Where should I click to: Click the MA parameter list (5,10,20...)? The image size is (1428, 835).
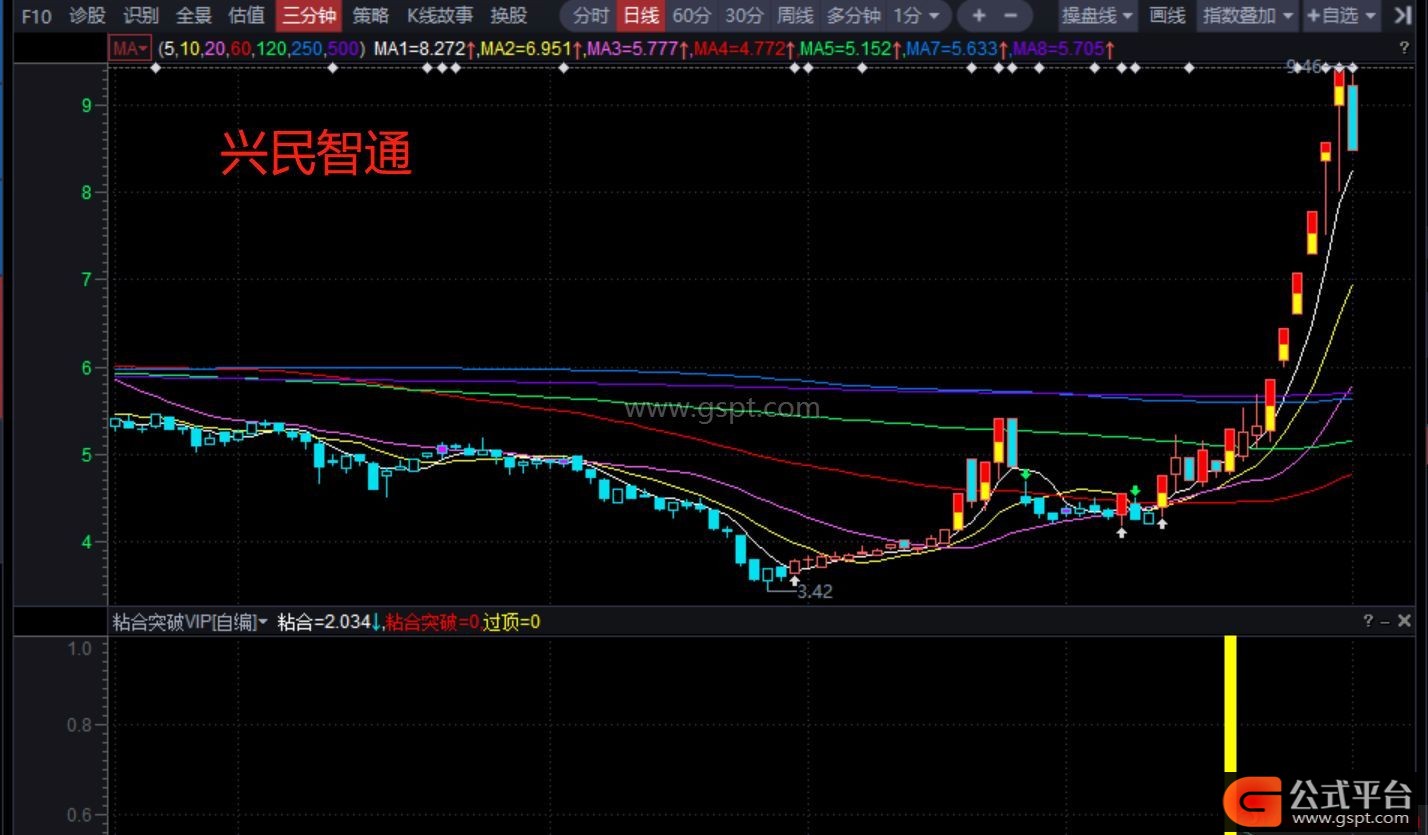262,48
